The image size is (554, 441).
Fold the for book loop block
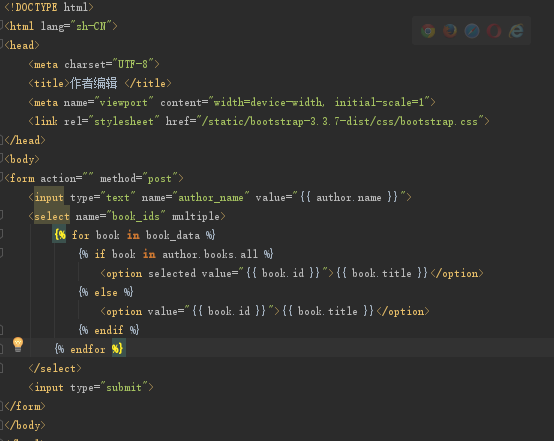click(x=1, y=235)
